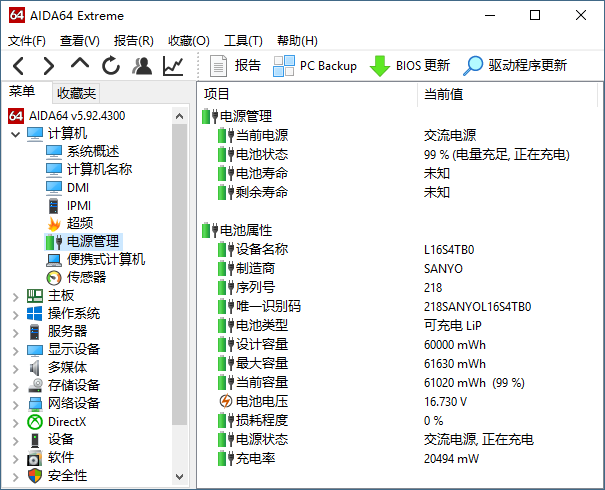
Task: Click the tree panel scrollbar down arrow
Action: pyautogui.click(x=181, y=478)
